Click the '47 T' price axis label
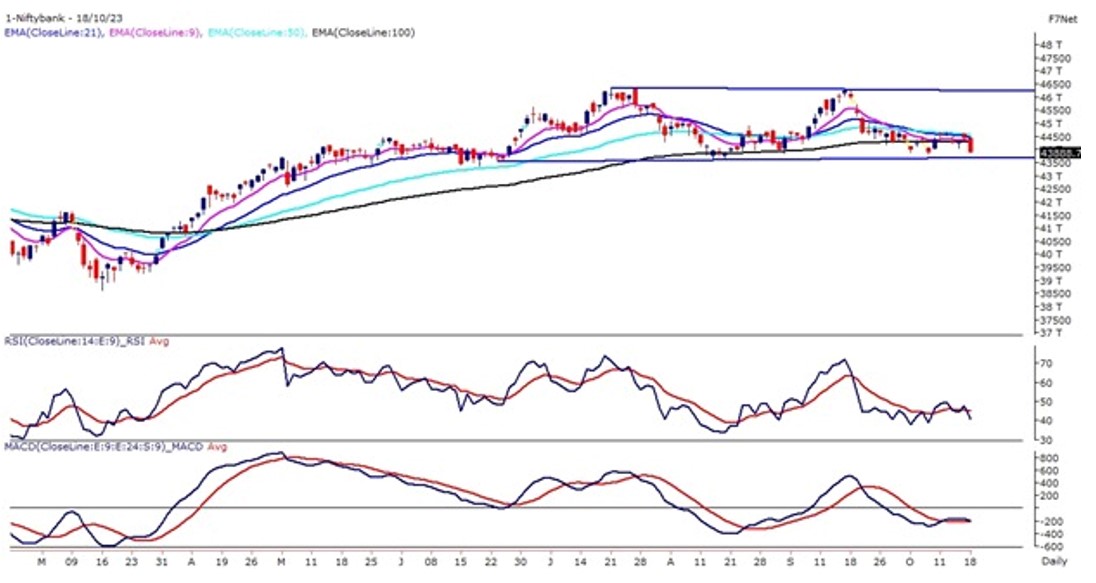This screenshot has height=583, width=1096. tap(1051, 71)
